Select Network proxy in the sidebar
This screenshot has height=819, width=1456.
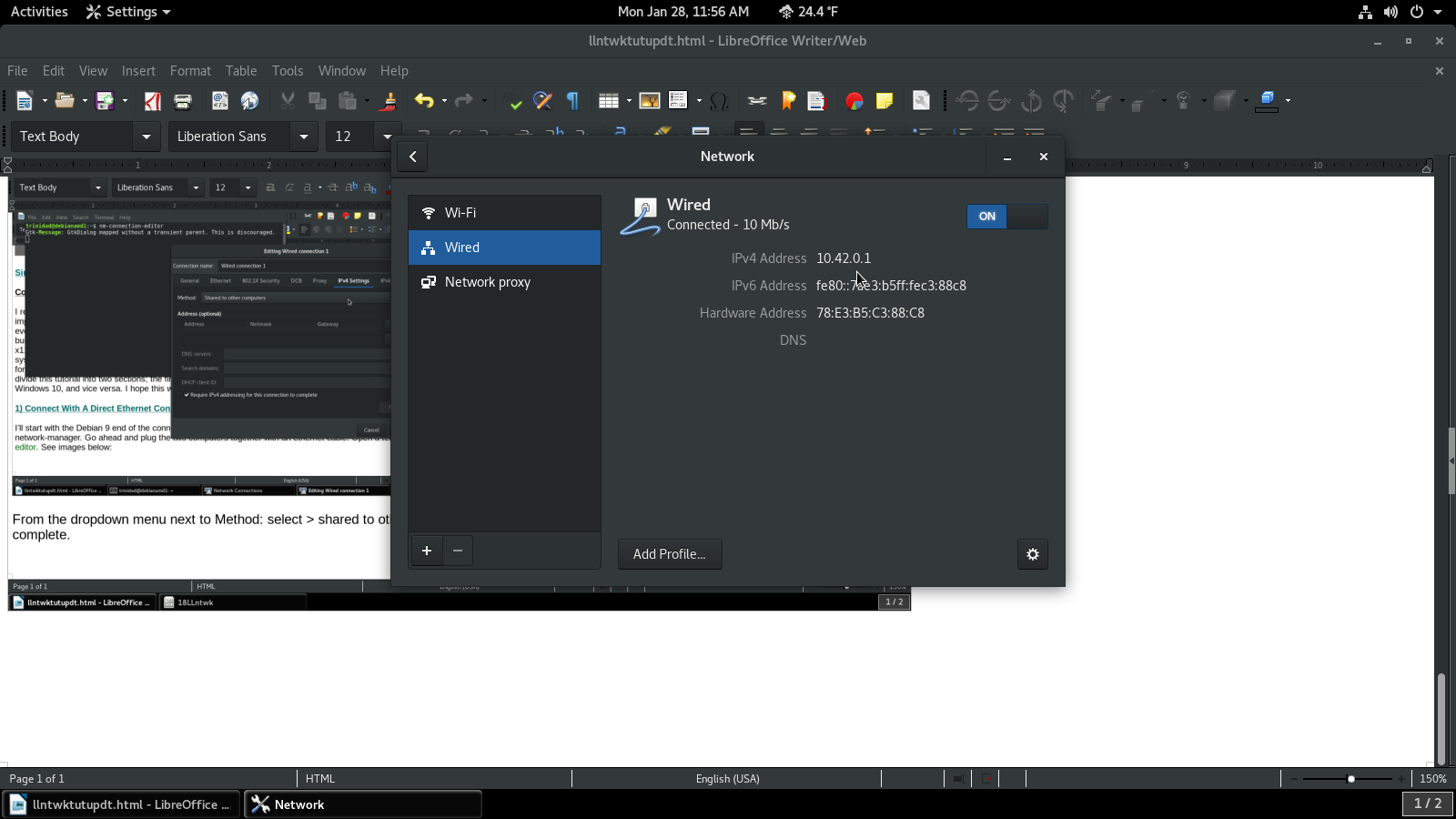point(504,282)
